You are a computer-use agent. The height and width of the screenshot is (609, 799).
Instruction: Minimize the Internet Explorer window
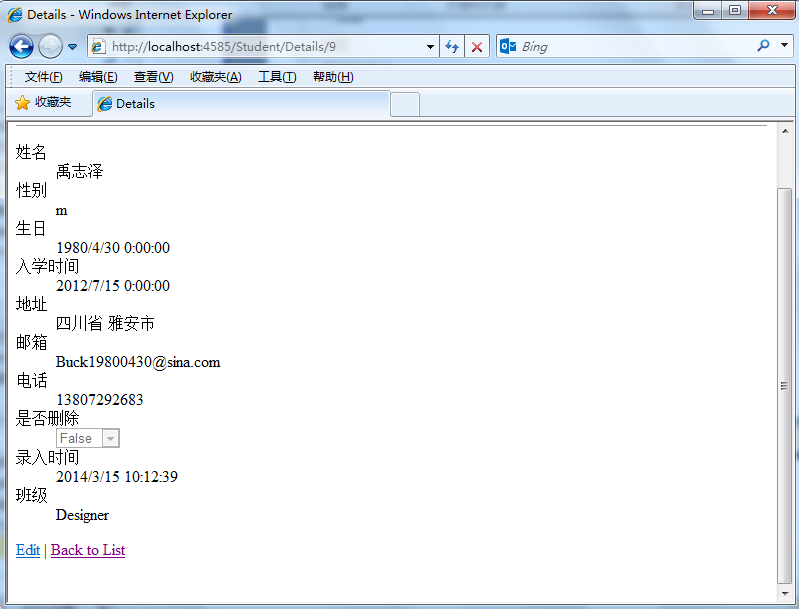707,11
